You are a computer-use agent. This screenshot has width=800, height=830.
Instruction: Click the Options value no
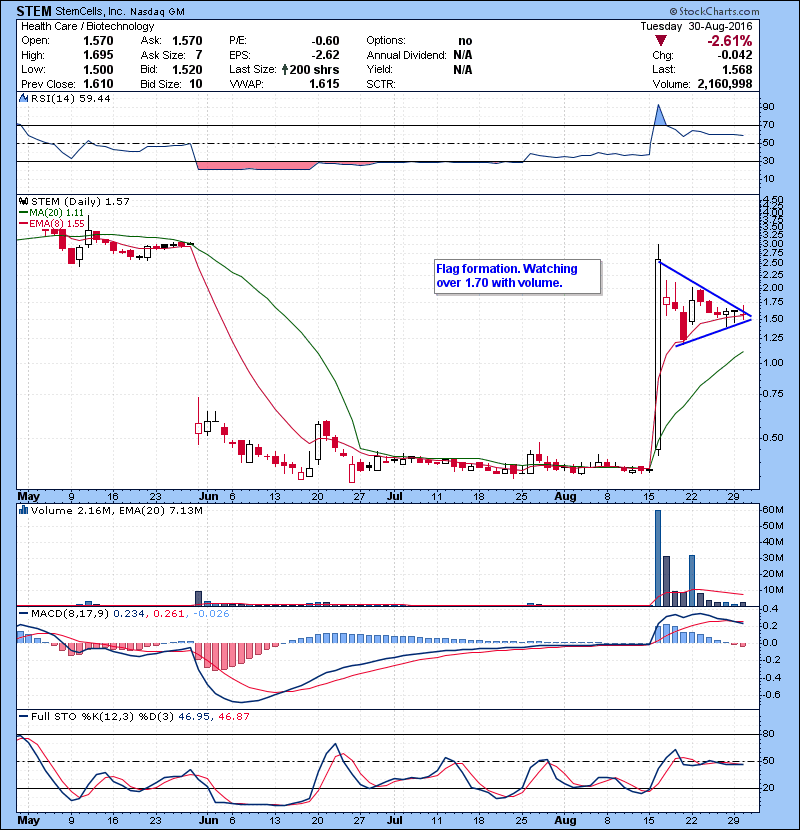coord(465,41)
